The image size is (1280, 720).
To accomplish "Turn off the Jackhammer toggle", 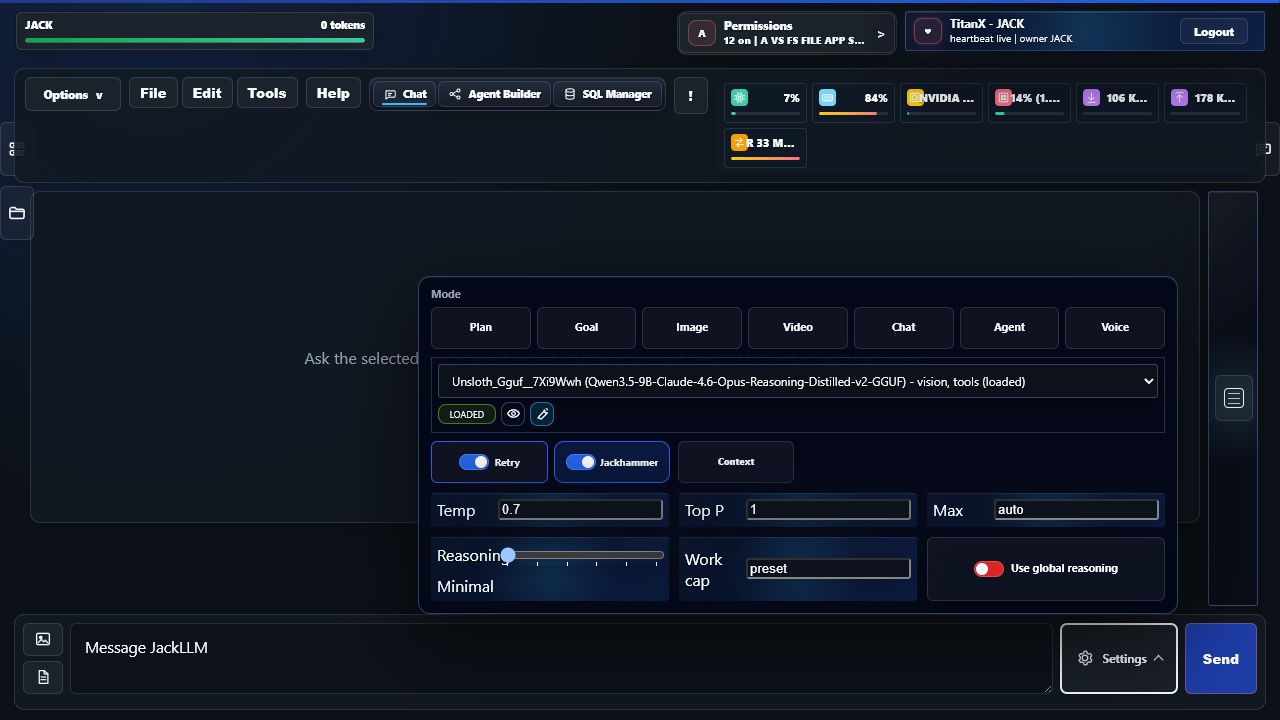I will tap(581, 462).
